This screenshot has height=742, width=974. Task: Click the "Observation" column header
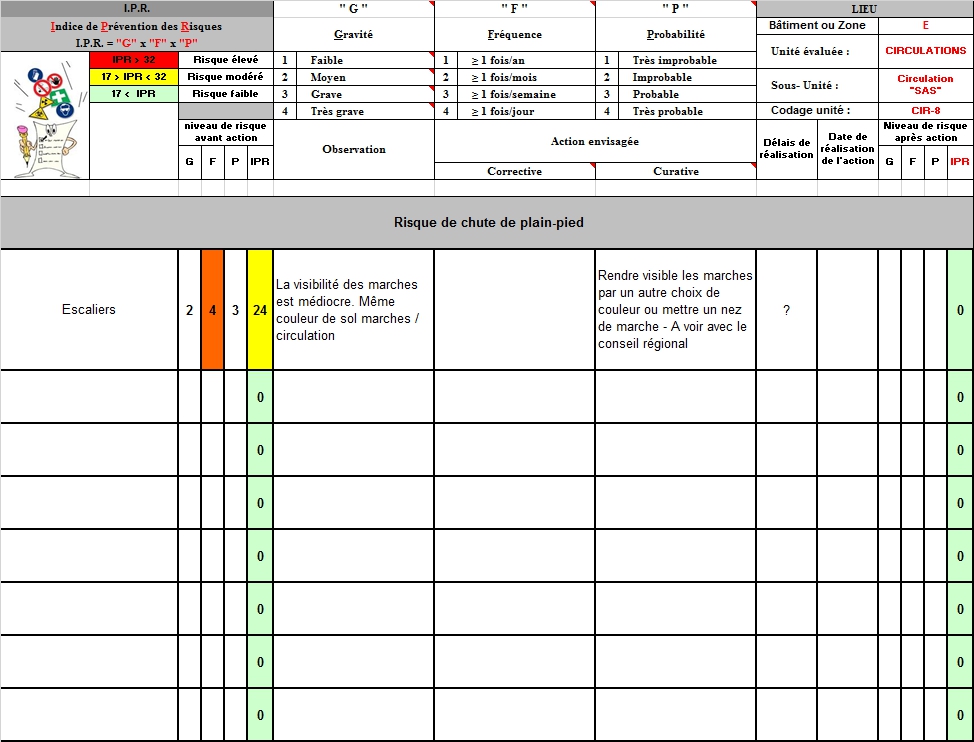point(353,149)
